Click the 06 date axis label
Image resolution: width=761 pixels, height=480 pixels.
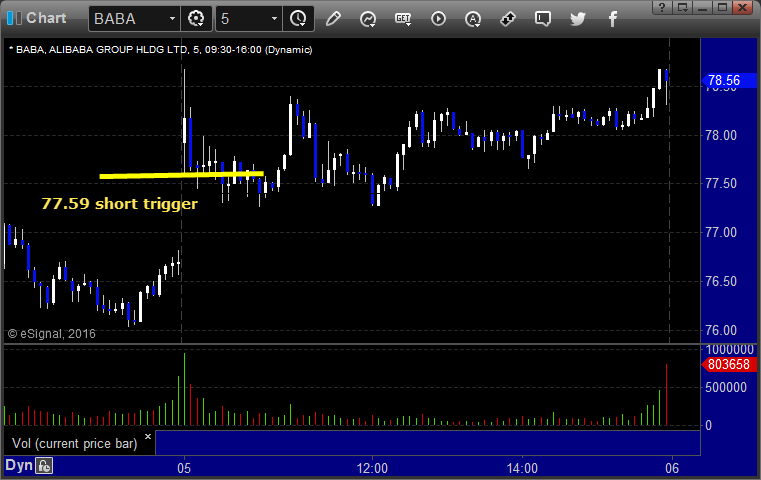click(672, 468)
